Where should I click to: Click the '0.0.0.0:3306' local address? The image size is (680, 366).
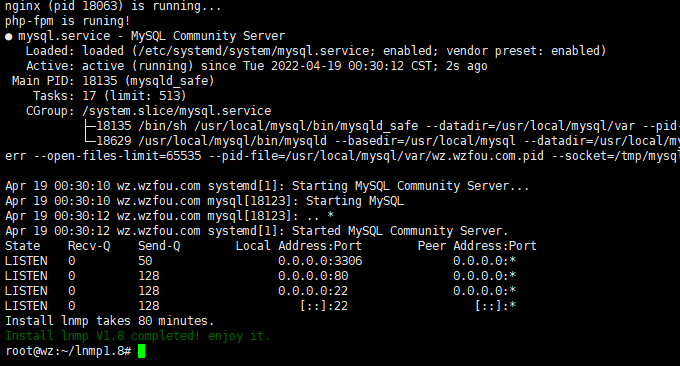(320, 261)
